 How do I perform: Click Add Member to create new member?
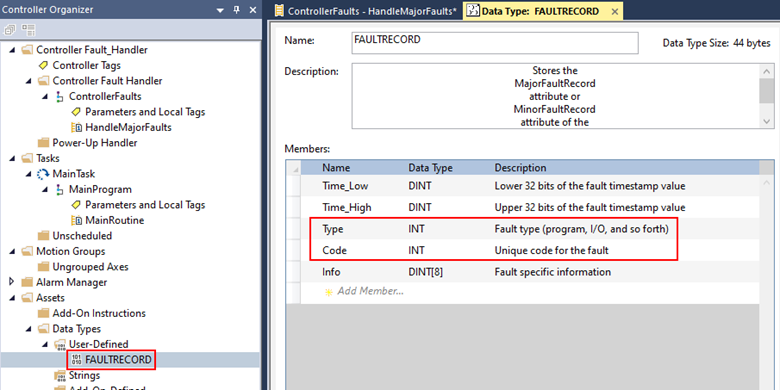pos(371,292)
